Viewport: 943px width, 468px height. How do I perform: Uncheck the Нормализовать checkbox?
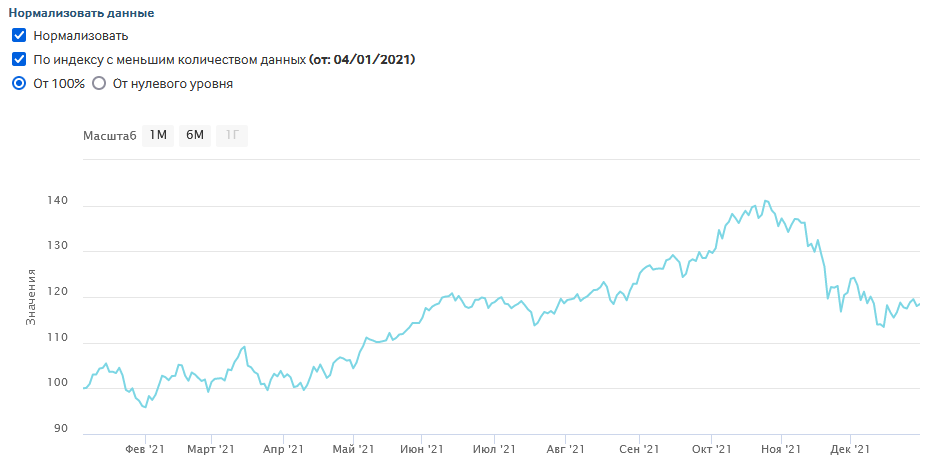[x=19, y=36]
